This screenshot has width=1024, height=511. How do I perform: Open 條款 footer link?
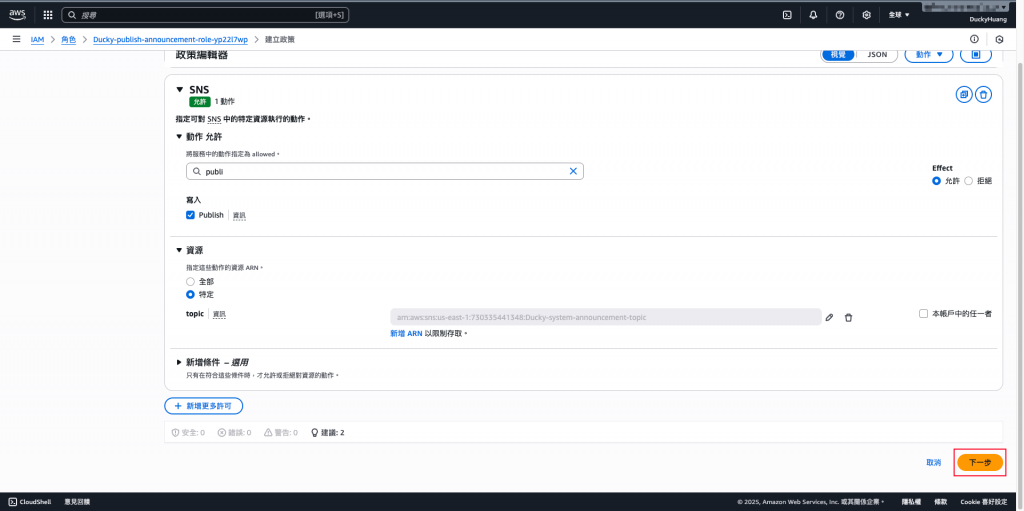tap(940, 502)
